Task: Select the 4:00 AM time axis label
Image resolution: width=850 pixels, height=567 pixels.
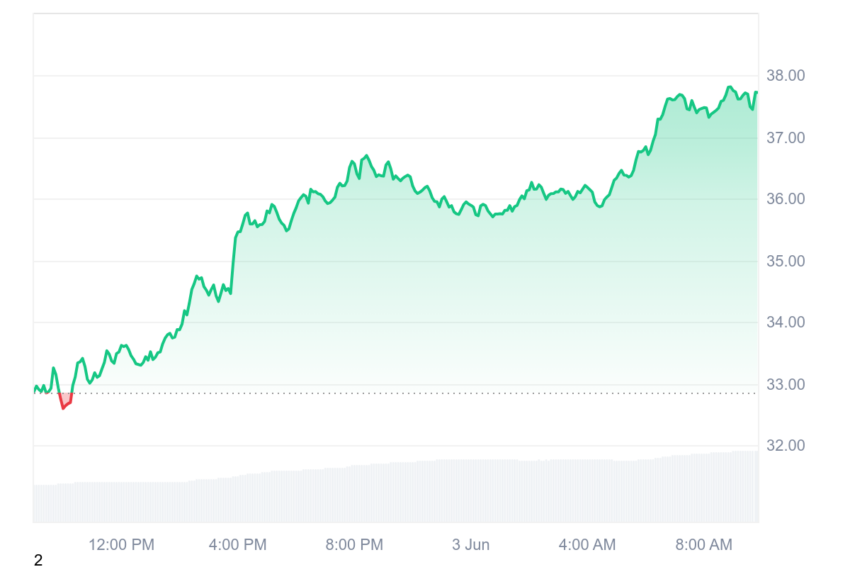Action: click(x=587, y=544)
